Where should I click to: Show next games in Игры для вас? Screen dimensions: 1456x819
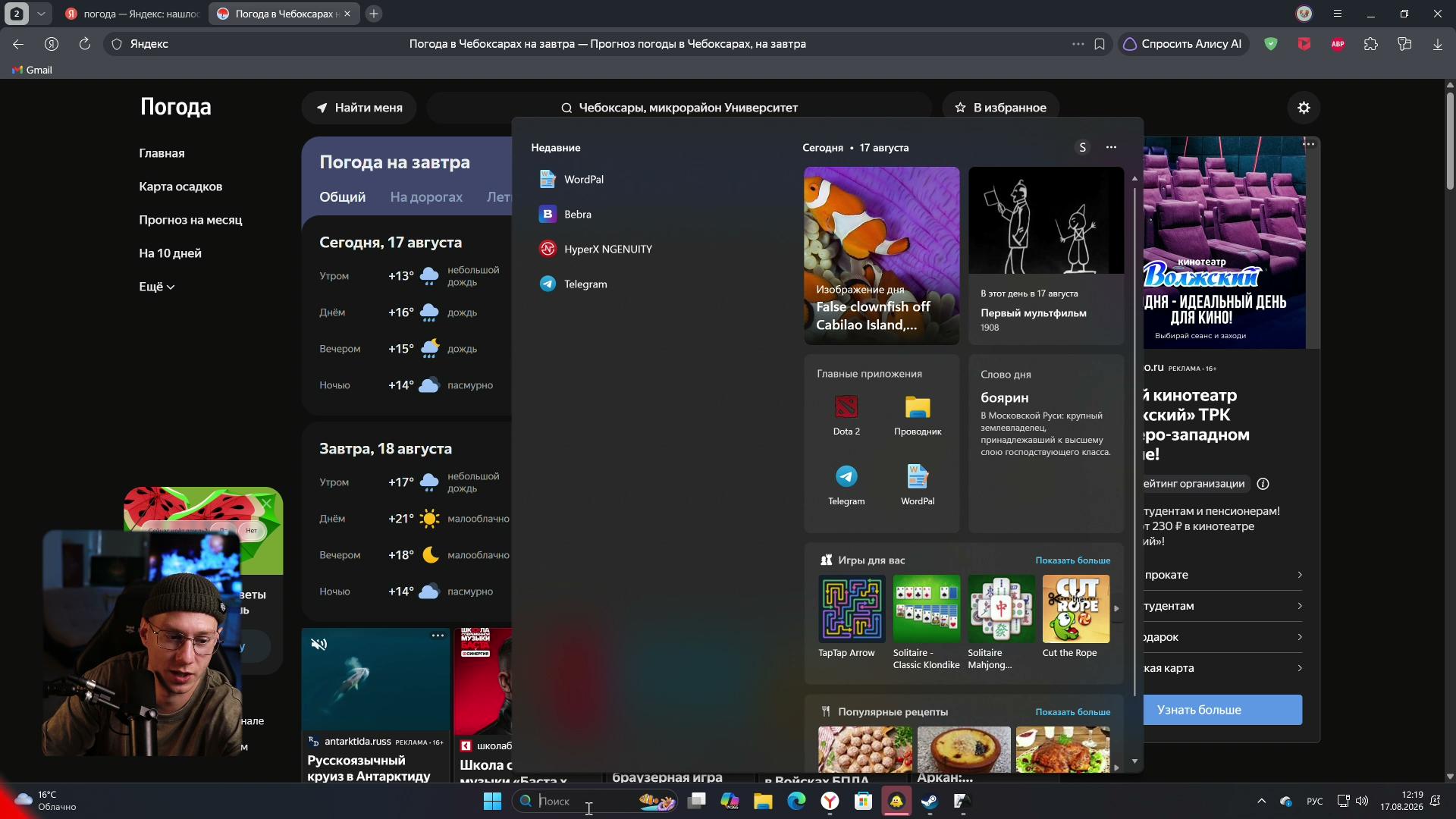coord(1116,608)
